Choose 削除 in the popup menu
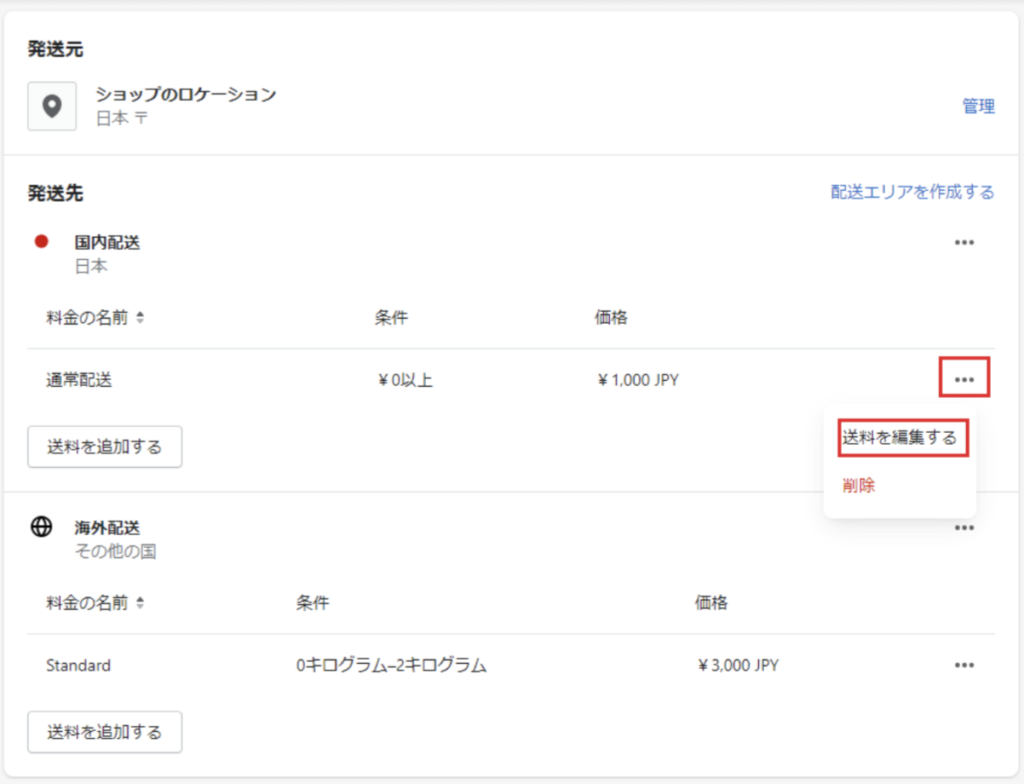Viewport: 1024px width, 784px height. [x=859, y=486]
